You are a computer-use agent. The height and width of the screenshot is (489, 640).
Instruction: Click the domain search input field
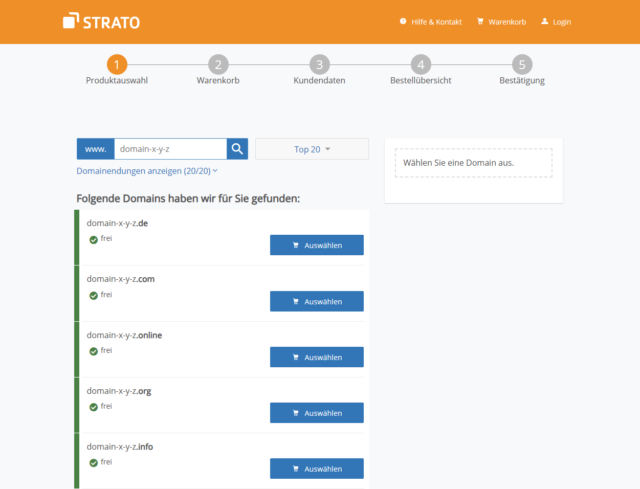170,149
